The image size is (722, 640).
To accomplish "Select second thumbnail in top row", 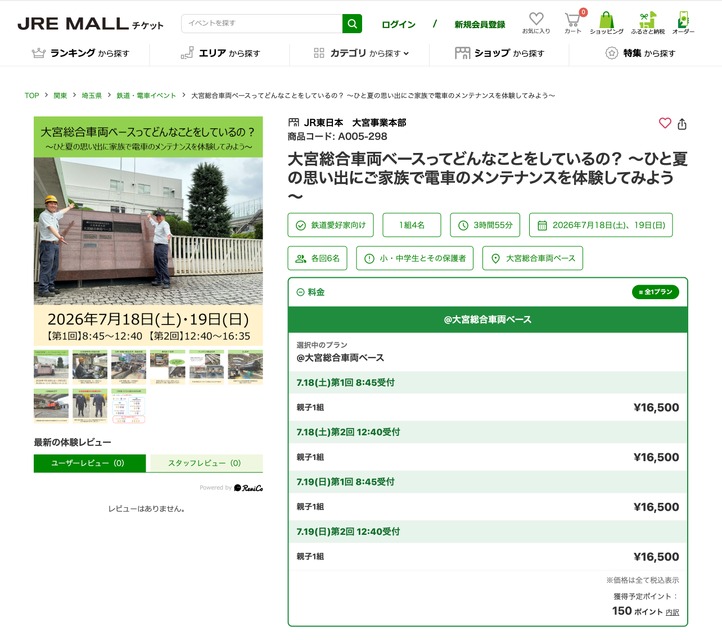I will (x=90, y=367).
